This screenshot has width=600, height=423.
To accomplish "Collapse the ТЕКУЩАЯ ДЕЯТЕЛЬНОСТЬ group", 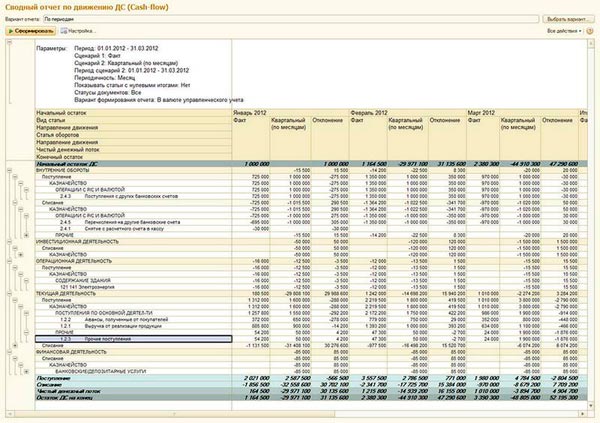I will point(11,293).
